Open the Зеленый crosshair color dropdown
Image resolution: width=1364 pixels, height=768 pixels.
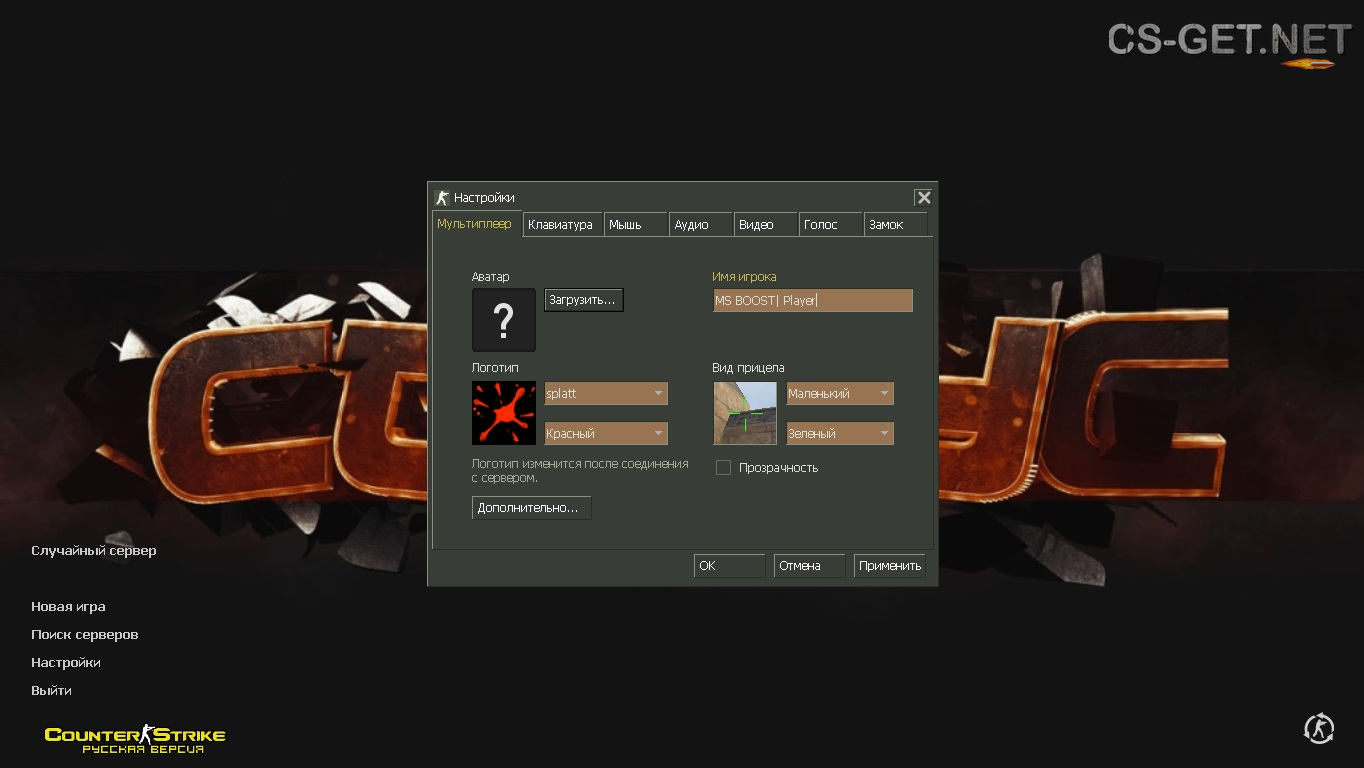(x=840, y=433)
